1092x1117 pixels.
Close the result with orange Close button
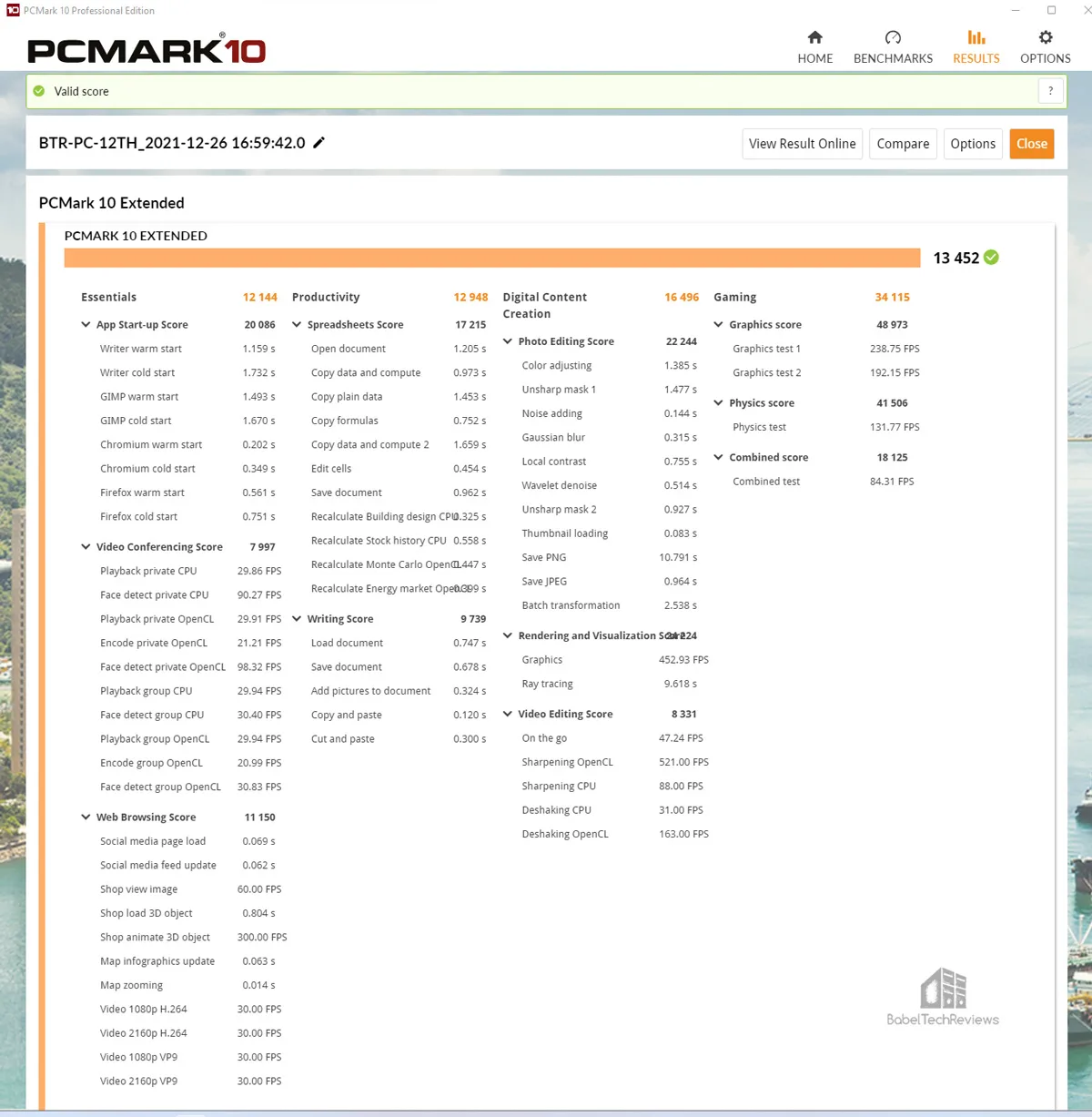[1032, 144]
